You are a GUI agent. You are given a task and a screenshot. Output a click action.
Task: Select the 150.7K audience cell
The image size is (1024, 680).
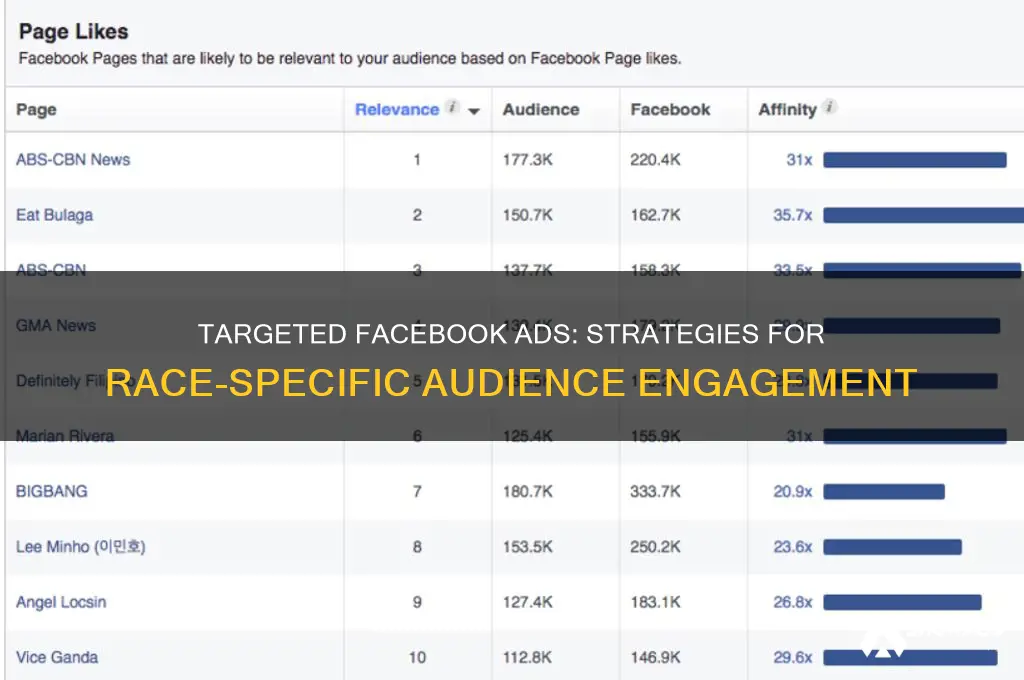tap(528, 215)
